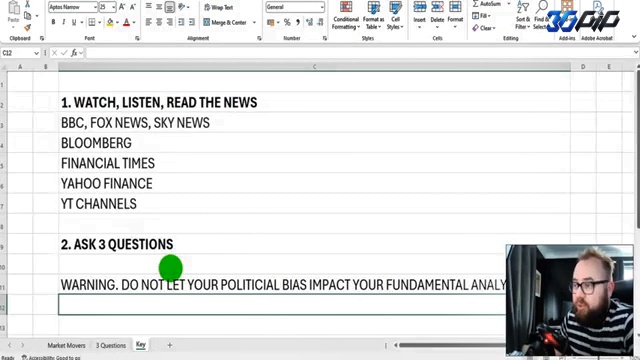Apply italic formatting with the I button

click(x=63, y=22)
